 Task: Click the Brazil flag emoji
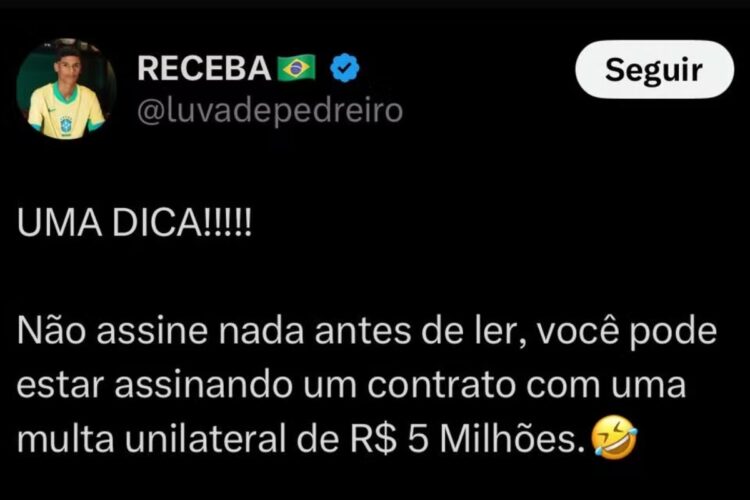click(x=297, y=68)
